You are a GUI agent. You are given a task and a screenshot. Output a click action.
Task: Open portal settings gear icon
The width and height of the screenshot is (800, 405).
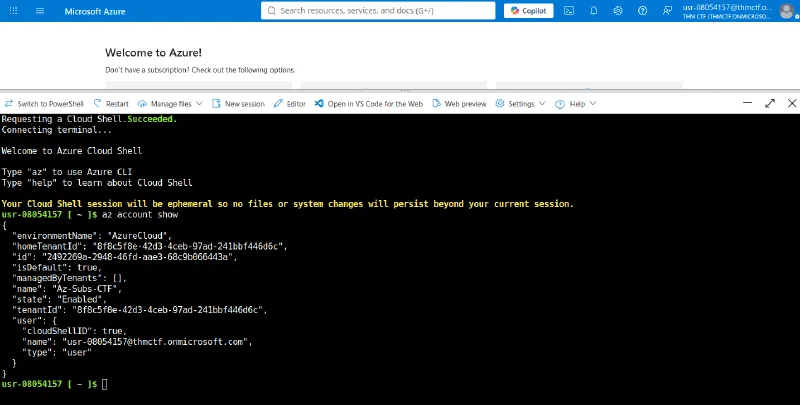[x=618, y=11]
